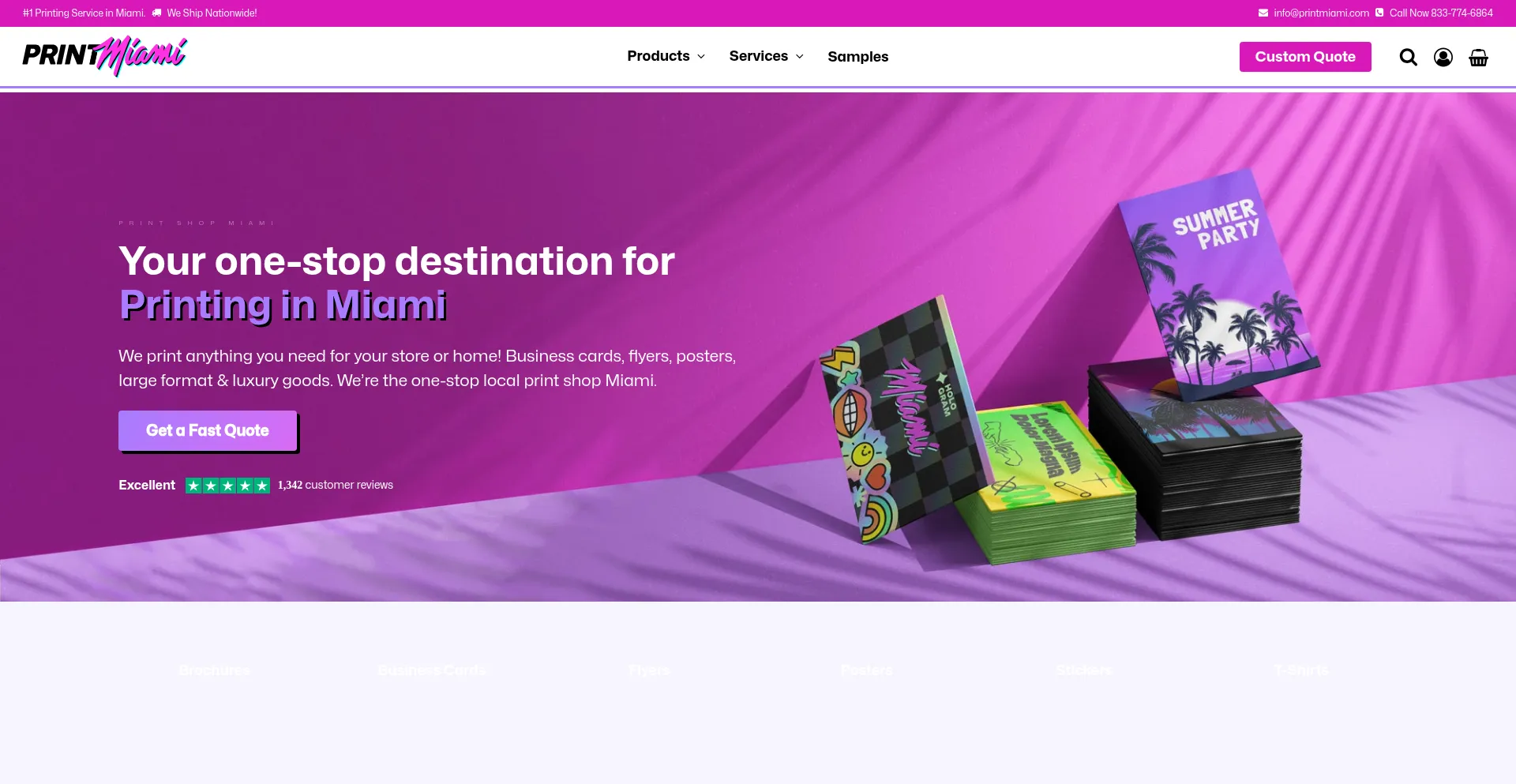Go to the Samples page
The image size is (1516, 784).
point(858,57)
